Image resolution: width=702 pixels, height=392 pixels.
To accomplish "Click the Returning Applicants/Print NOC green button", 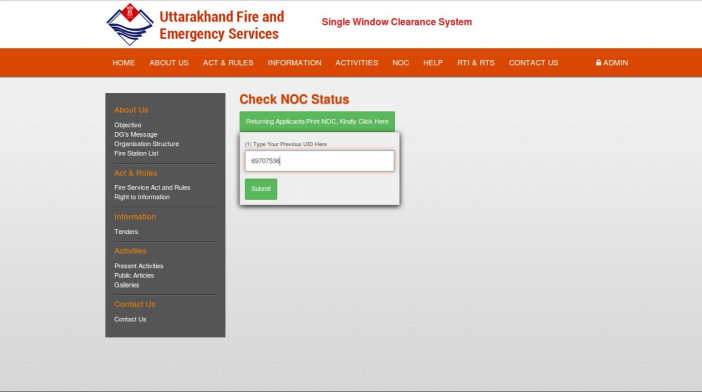I will pos(317,121).
